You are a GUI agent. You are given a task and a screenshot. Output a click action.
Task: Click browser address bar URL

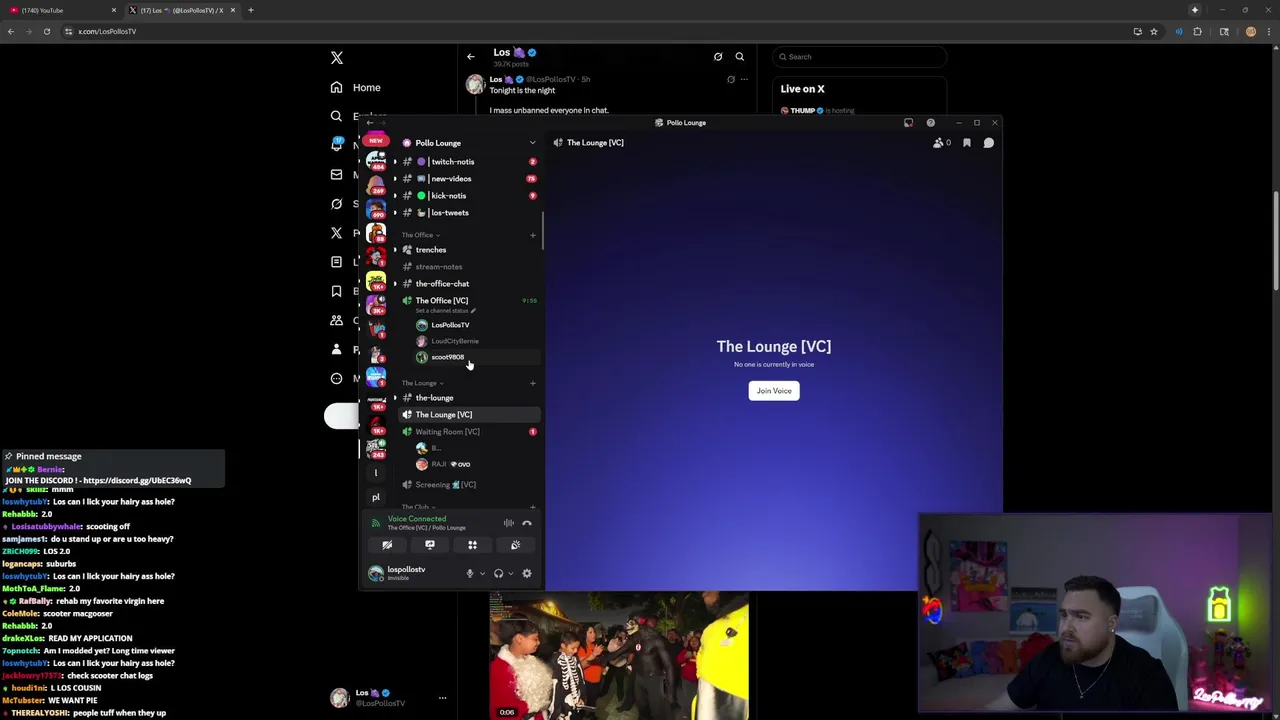(x=107, y=31)
